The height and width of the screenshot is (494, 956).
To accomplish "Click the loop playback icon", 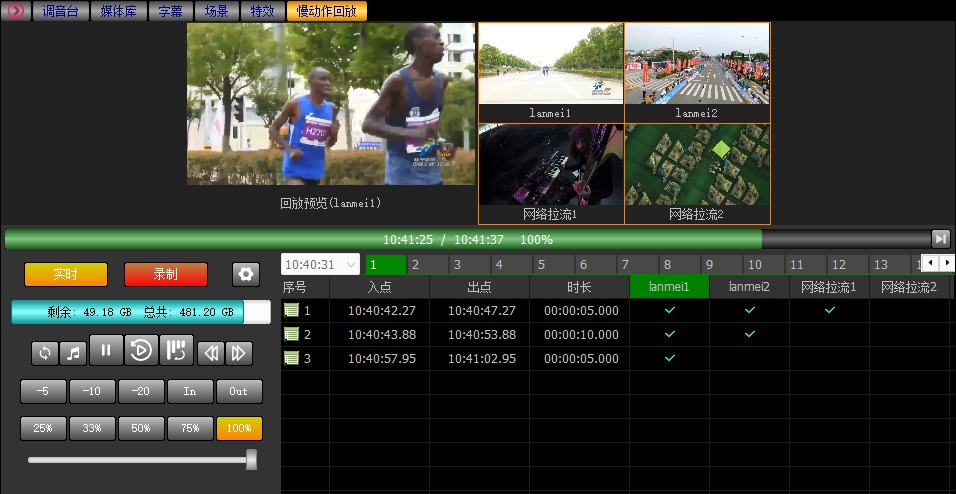I will pos(44,352).
